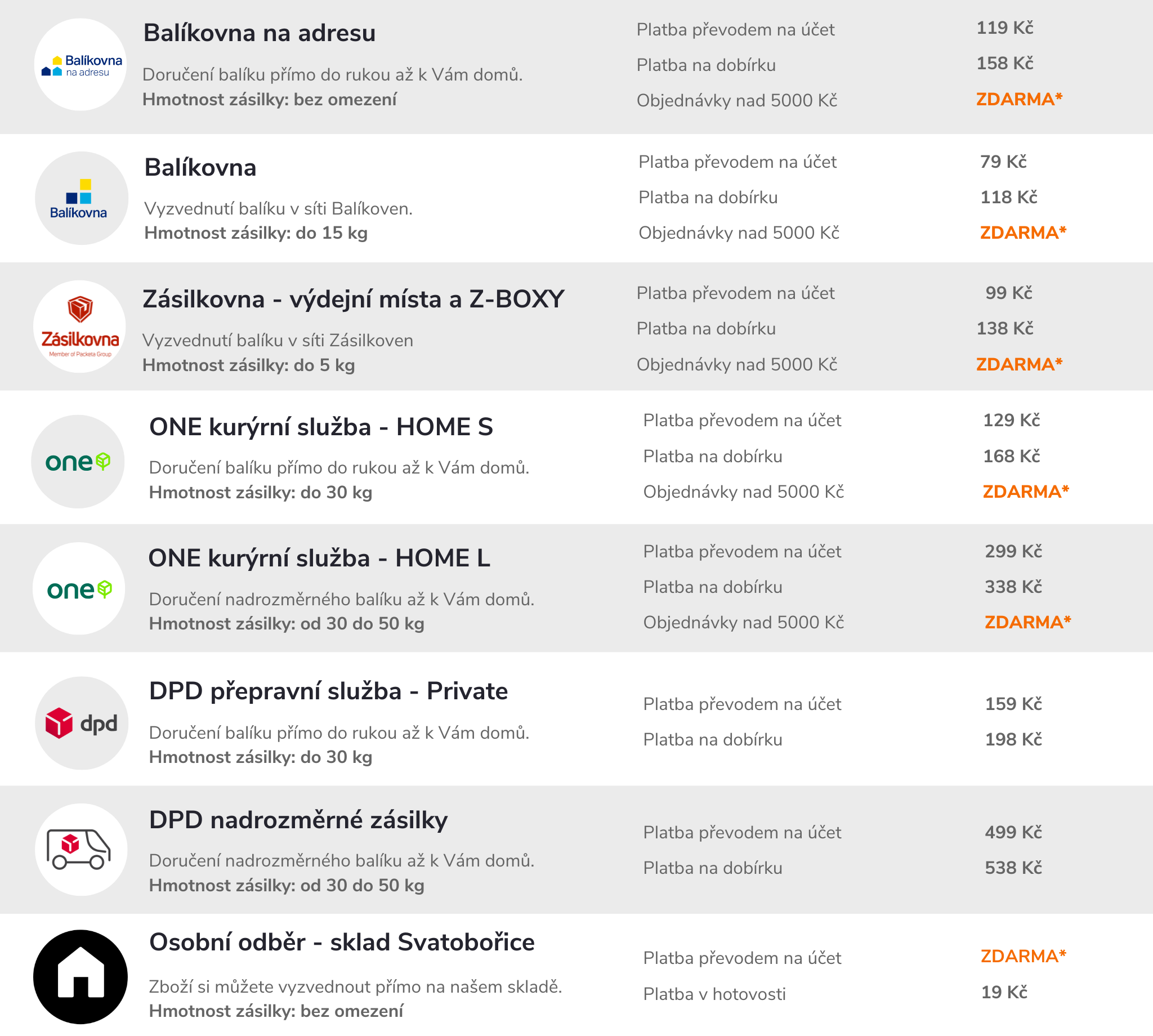Click the black house icon
Screen dimensions: 1153x1036
pos(81,977)
